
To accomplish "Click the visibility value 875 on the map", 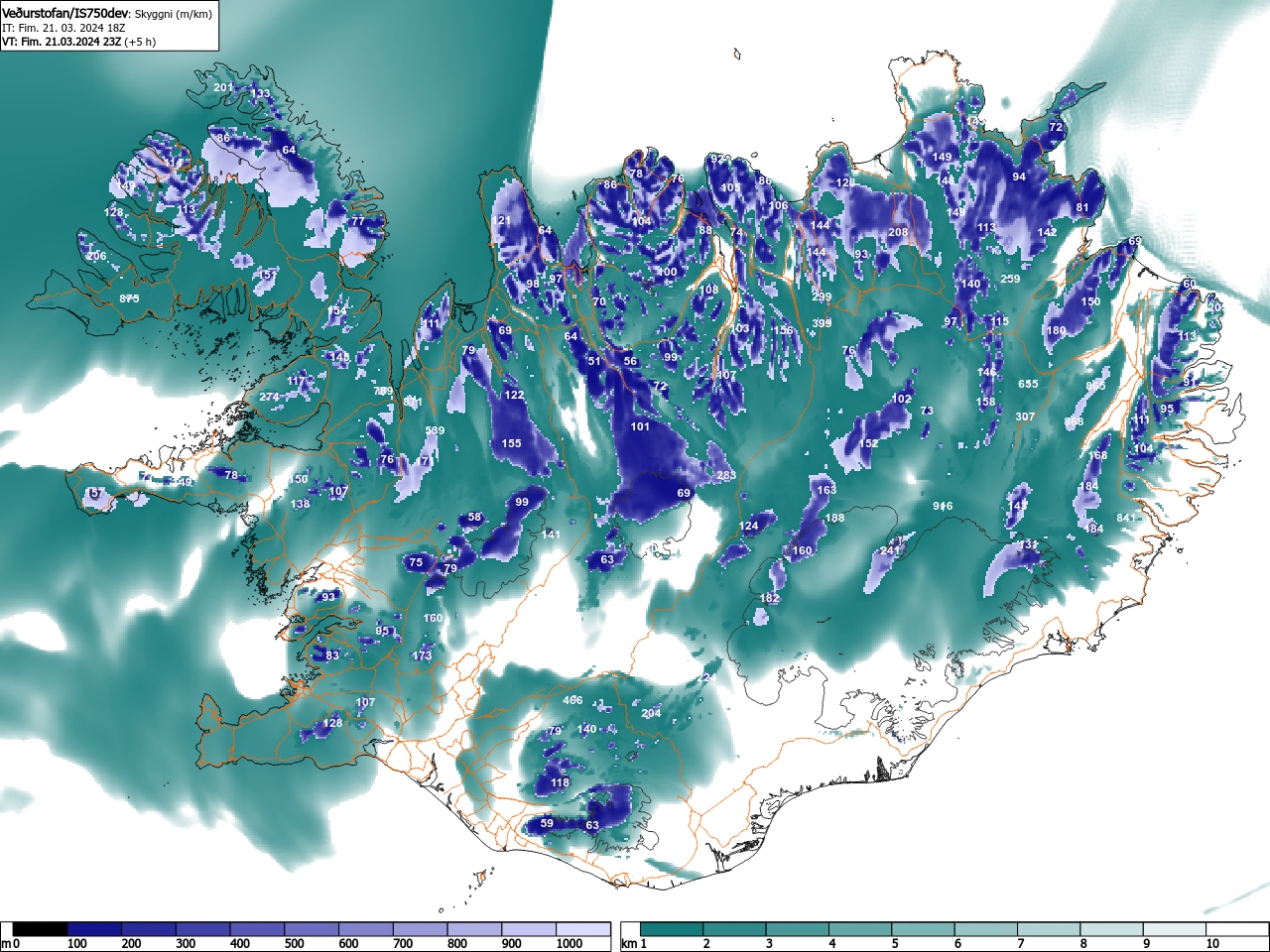I will point(129,298).
